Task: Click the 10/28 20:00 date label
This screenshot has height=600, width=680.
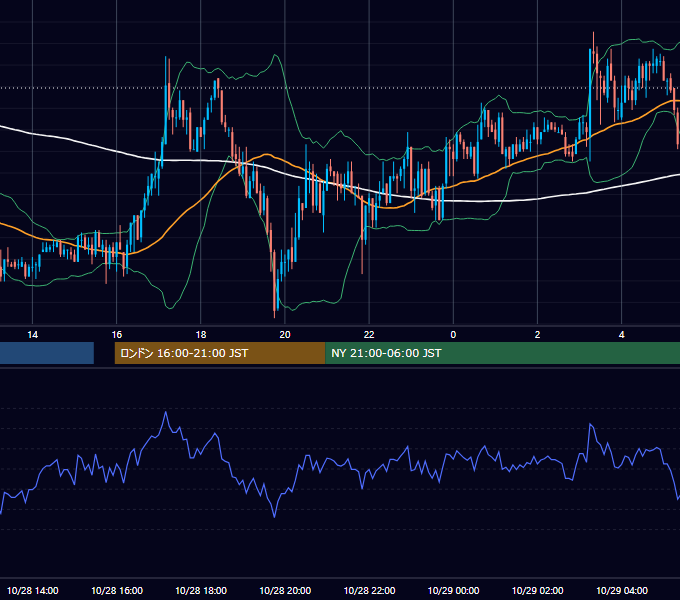Action: click(285, 590)
